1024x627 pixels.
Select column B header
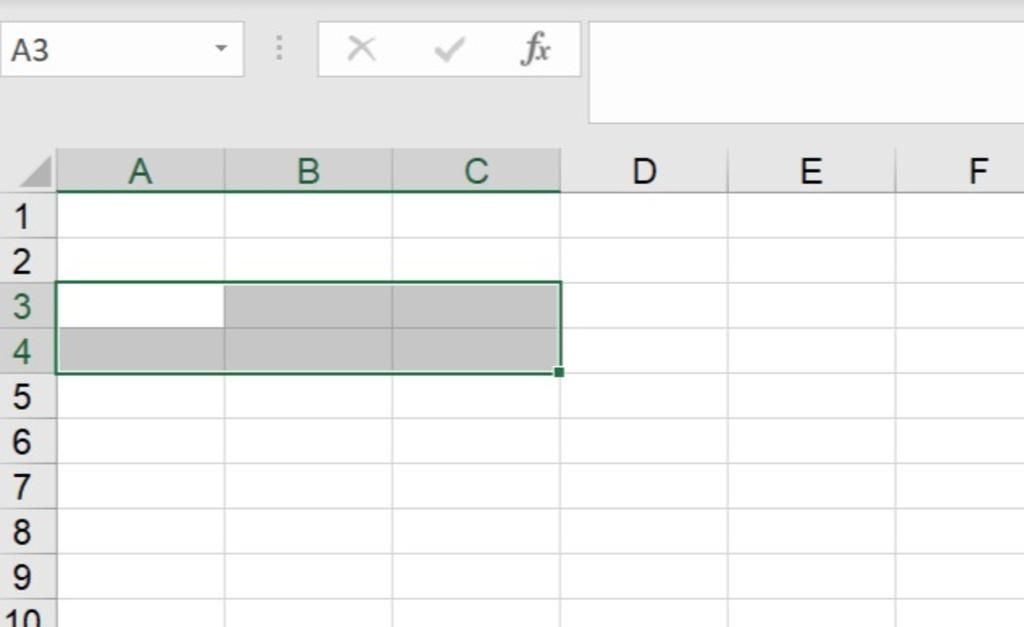pyautogui.click(x=308, y=171)
